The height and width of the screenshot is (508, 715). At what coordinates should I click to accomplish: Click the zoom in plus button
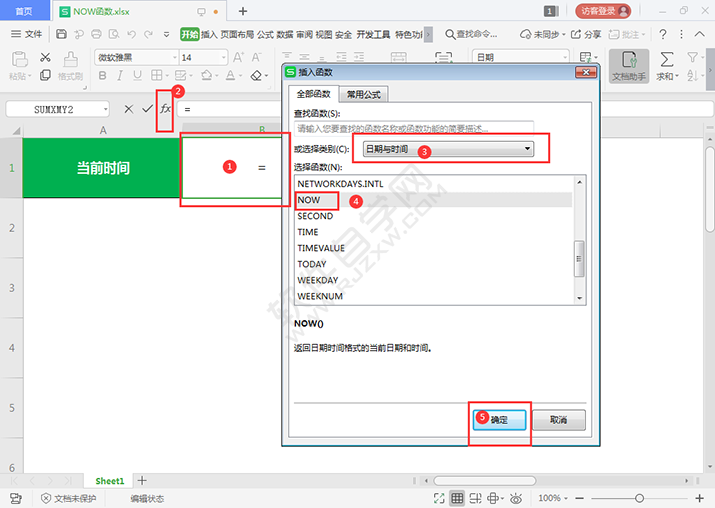pyautogui.click(x=699, y=498)
